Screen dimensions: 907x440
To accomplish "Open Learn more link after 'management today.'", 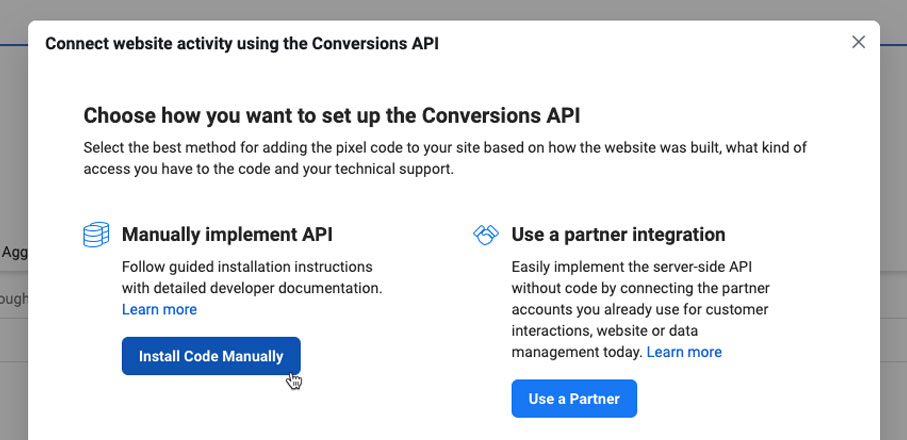I will tap(684, 352).
